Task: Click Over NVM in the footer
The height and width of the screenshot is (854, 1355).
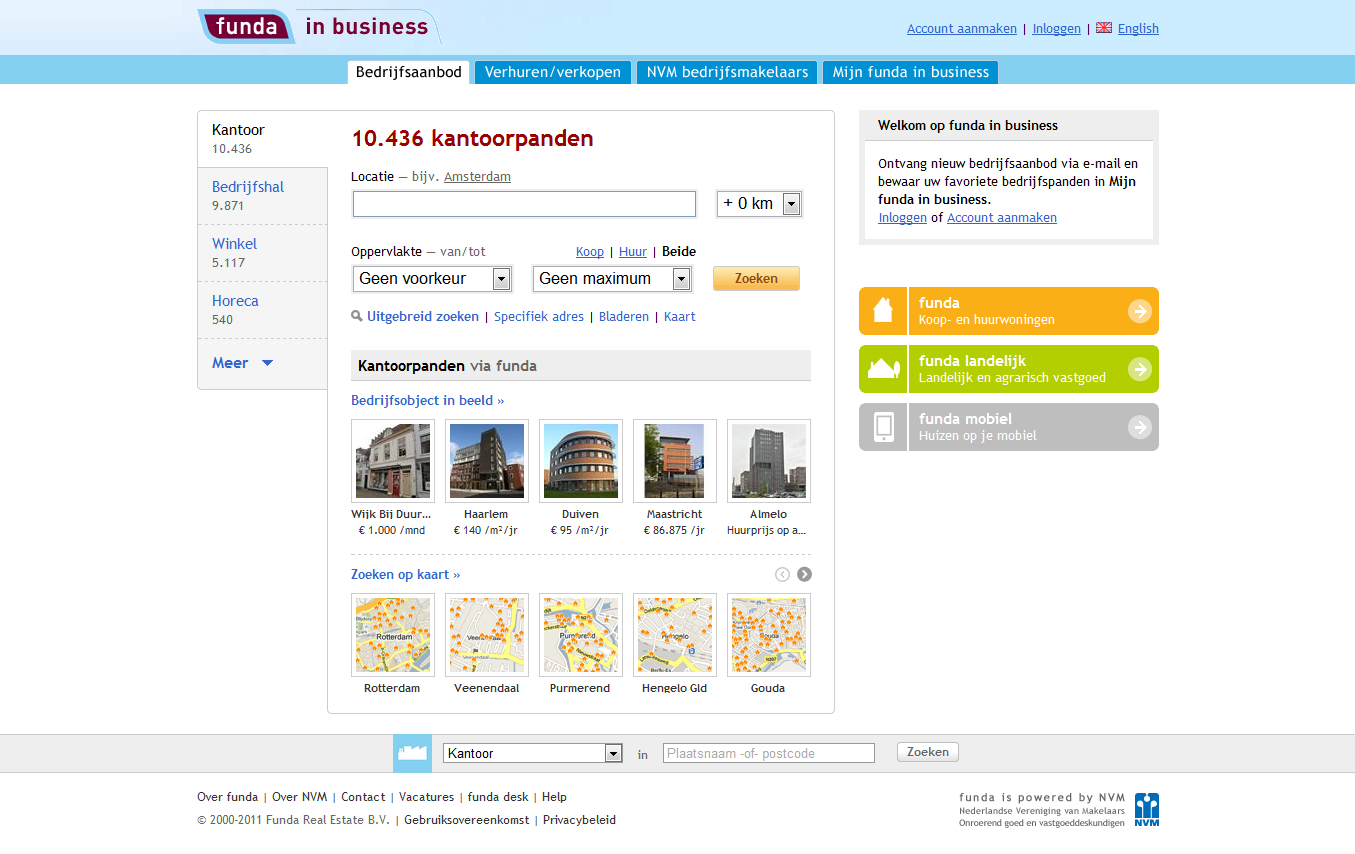Action: pyautogui.click(x=299, y=797)
